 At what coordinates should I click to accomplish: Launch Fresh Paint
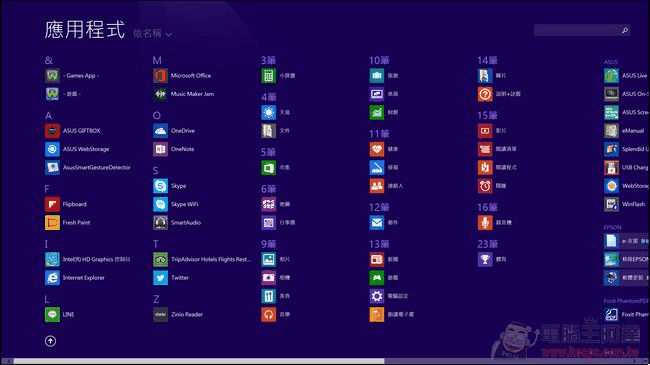(x=68, y=223)
